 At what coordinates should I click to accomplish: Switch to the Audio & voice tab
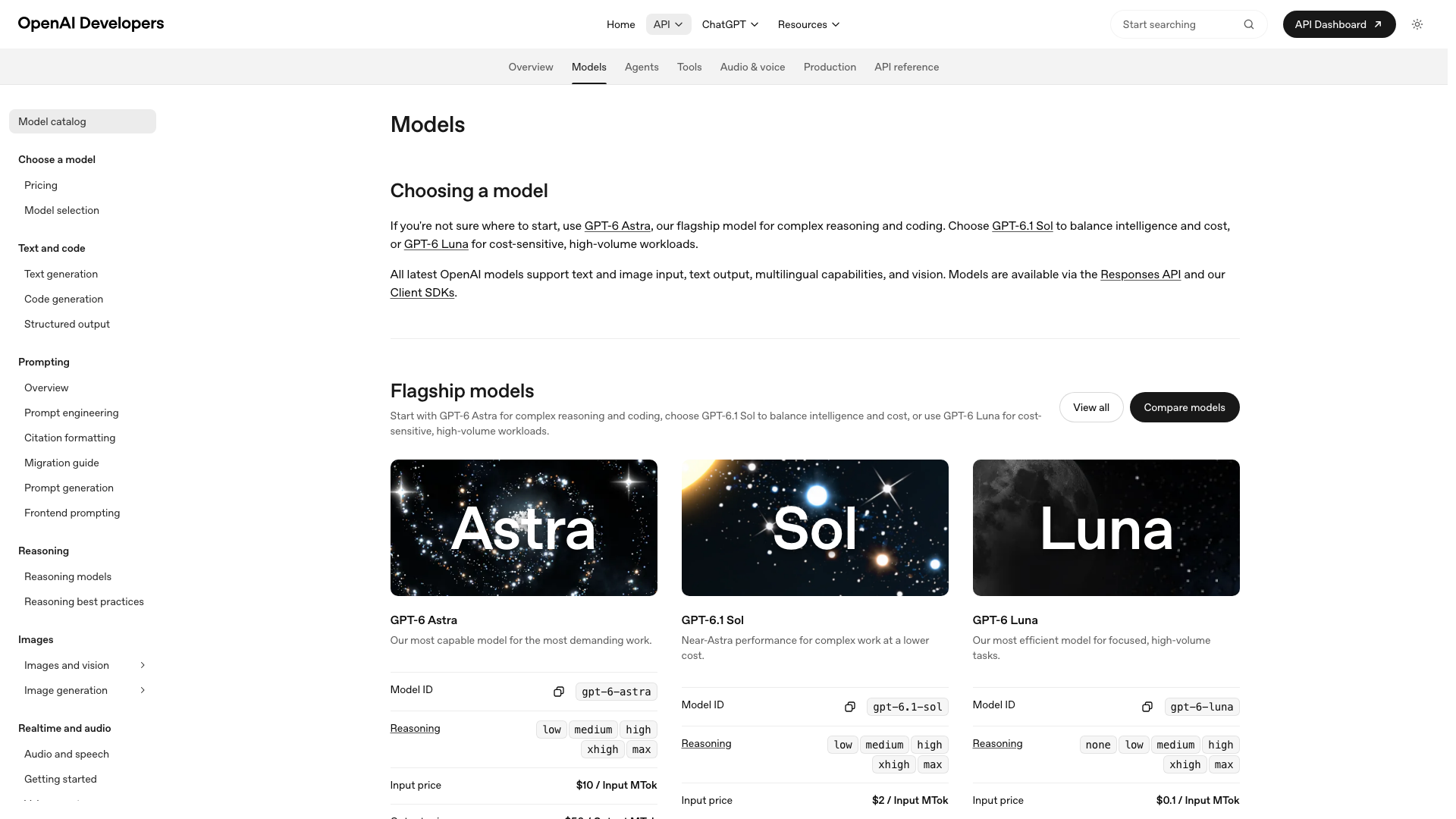752,67
